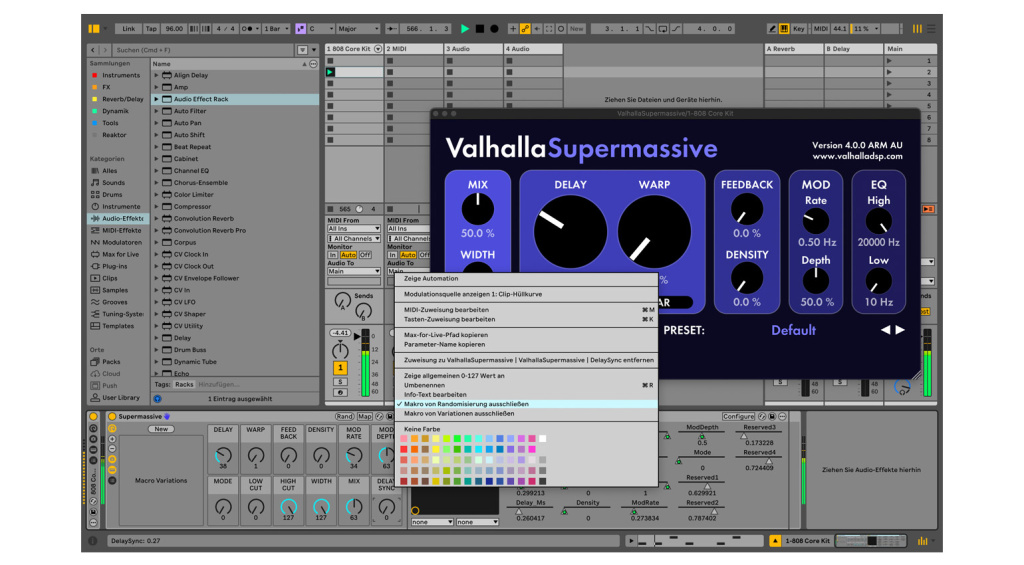Toggle the metronome button
The height and width of the screenshot is (565, 1024).
click(248, 29)
